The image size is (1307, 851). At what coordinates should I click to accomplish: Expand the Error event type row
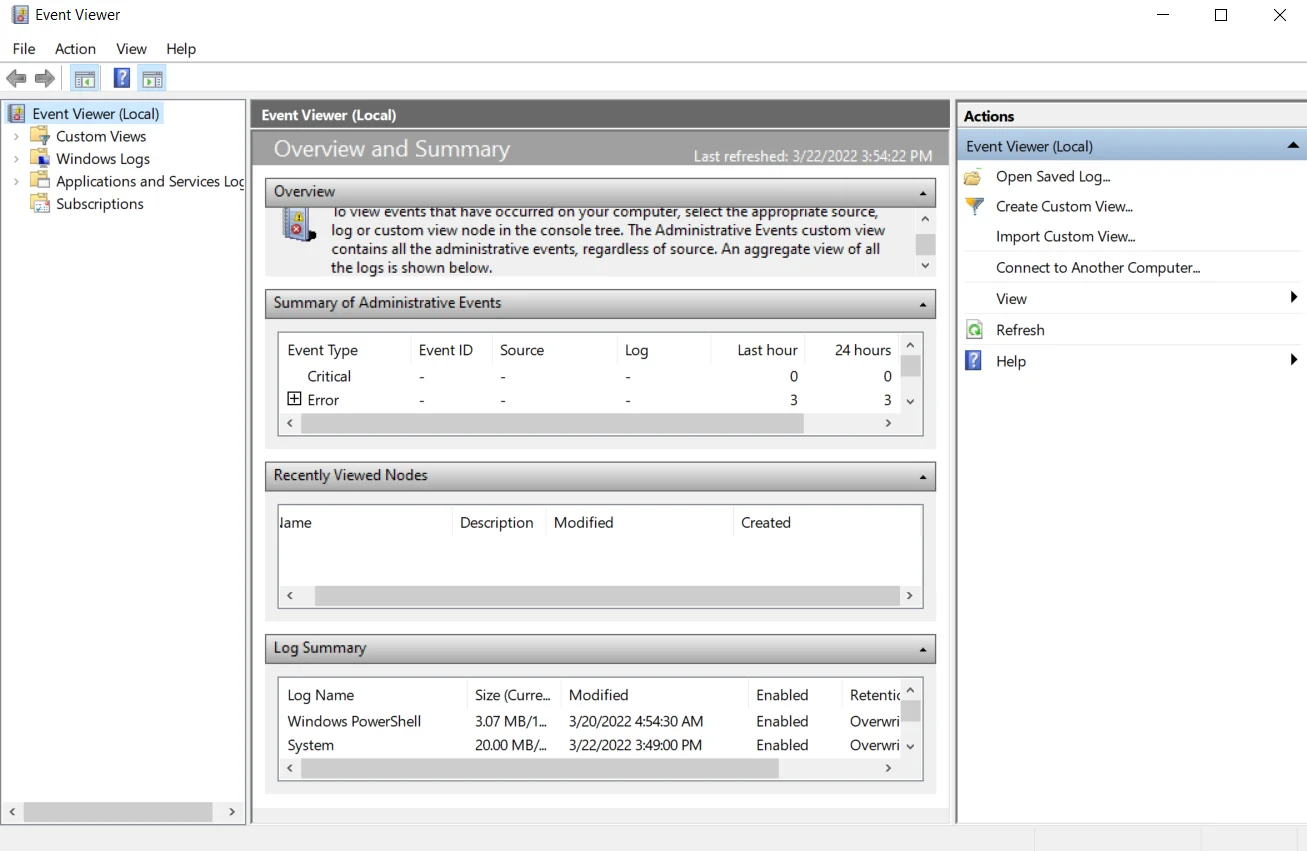(294, 399)
